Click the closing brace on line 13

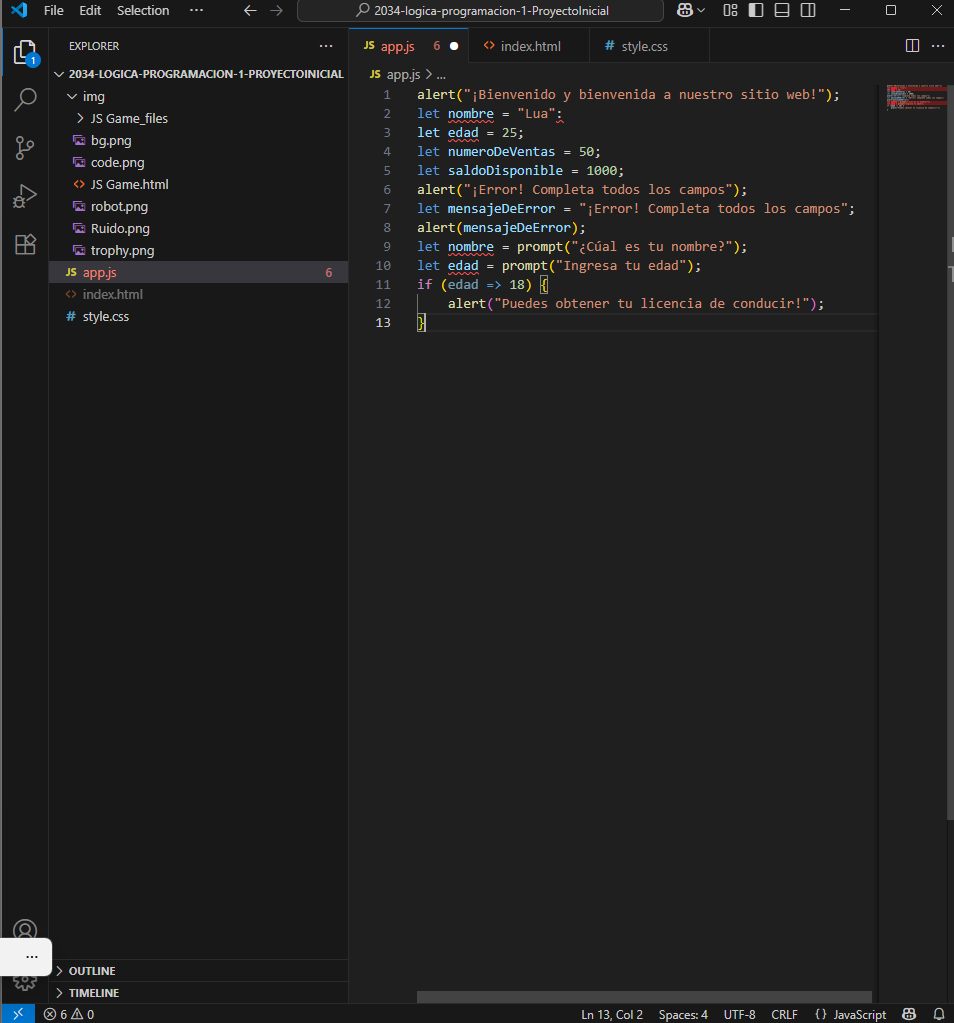(x=422, y=322)
